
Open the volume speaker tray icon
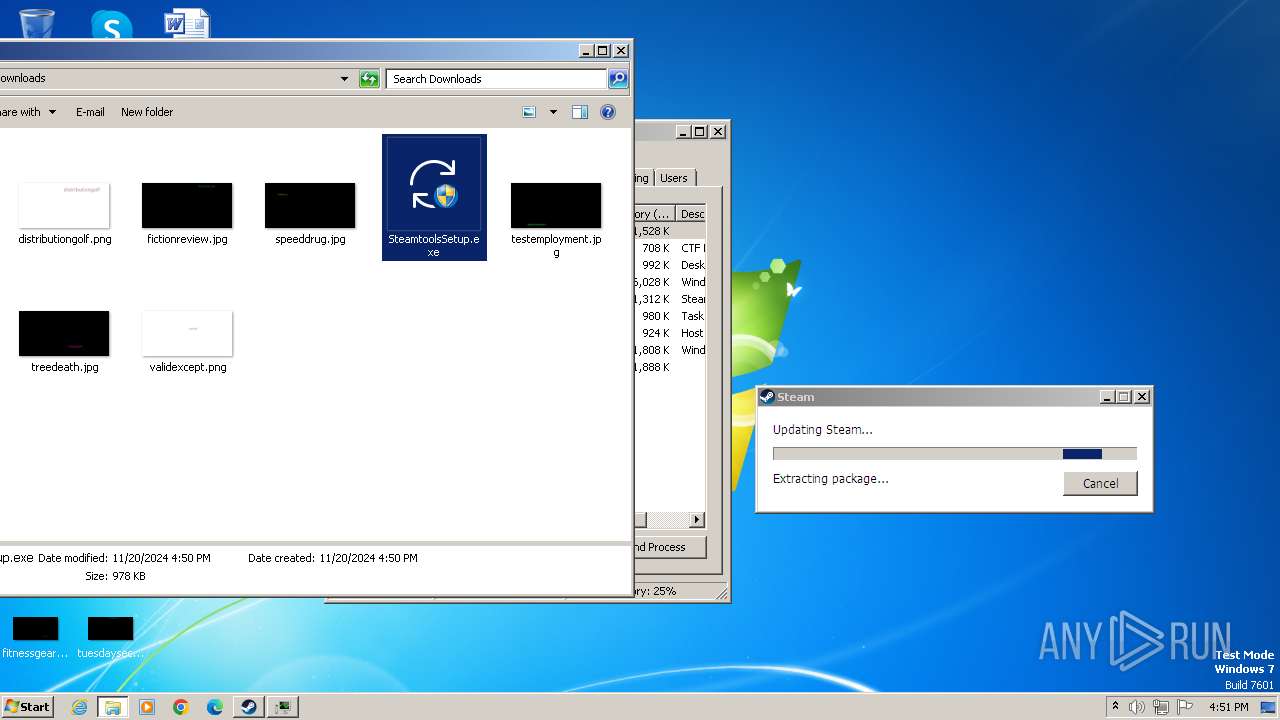click(x=1137, y=707)
